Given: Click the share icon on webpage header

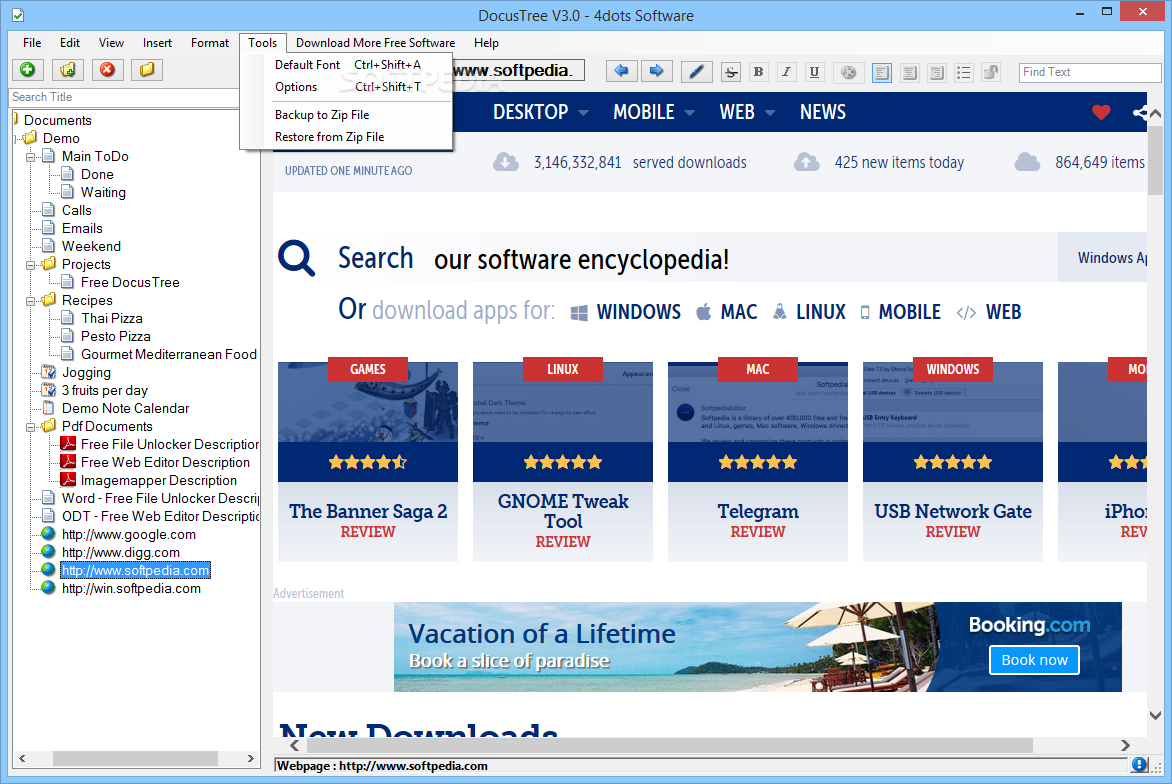Looking at the screenshot, I should [1140, 112].
